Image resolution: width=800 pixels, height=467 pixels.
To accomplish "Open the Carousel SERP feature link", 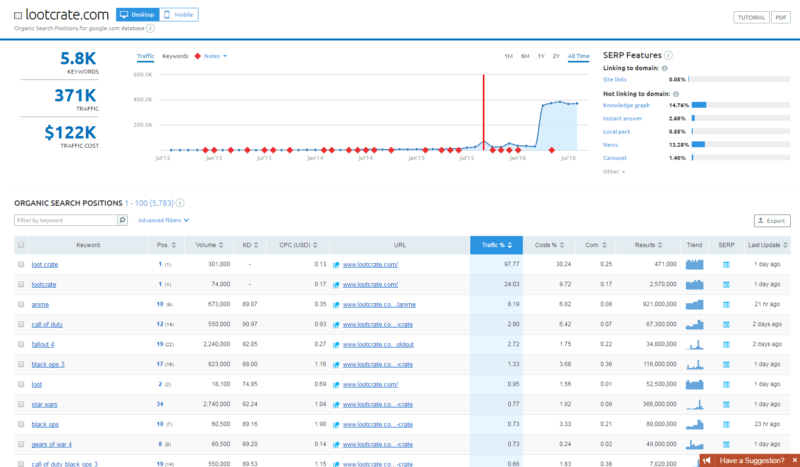I will [614, 158].
